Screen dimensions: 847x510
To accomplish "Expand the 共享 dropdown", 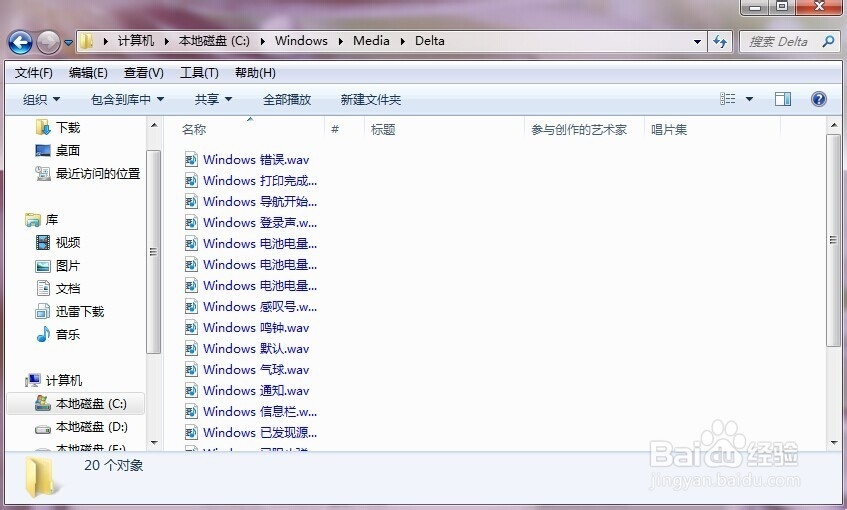I will (x=213, y=99).
